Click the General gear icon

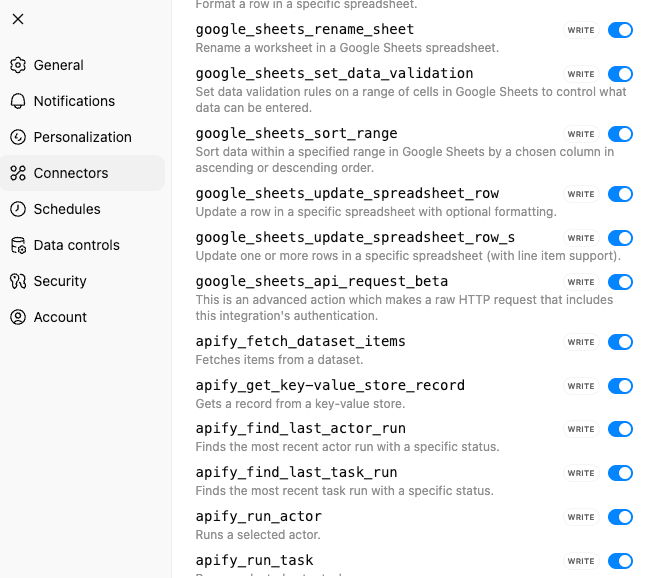pos(18,65)
